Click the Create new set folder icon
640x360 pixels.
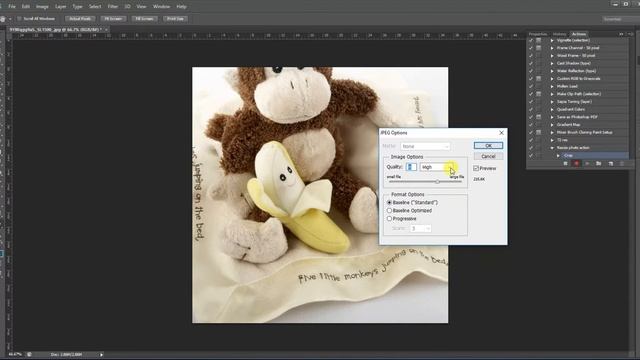(x=598, y=164)
